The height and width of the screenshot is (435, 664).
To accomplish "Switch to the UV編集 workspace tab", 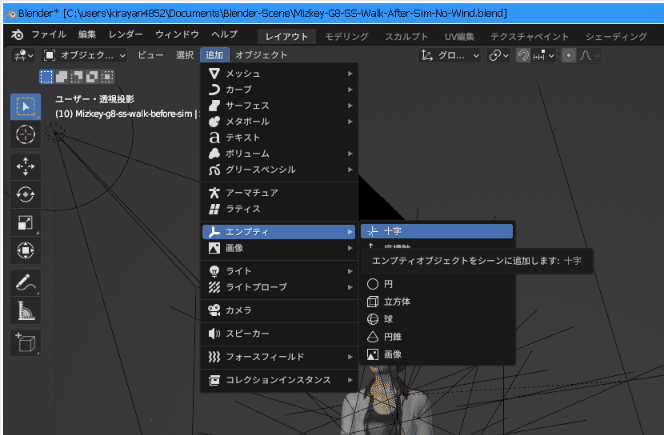I will [459, 37].
